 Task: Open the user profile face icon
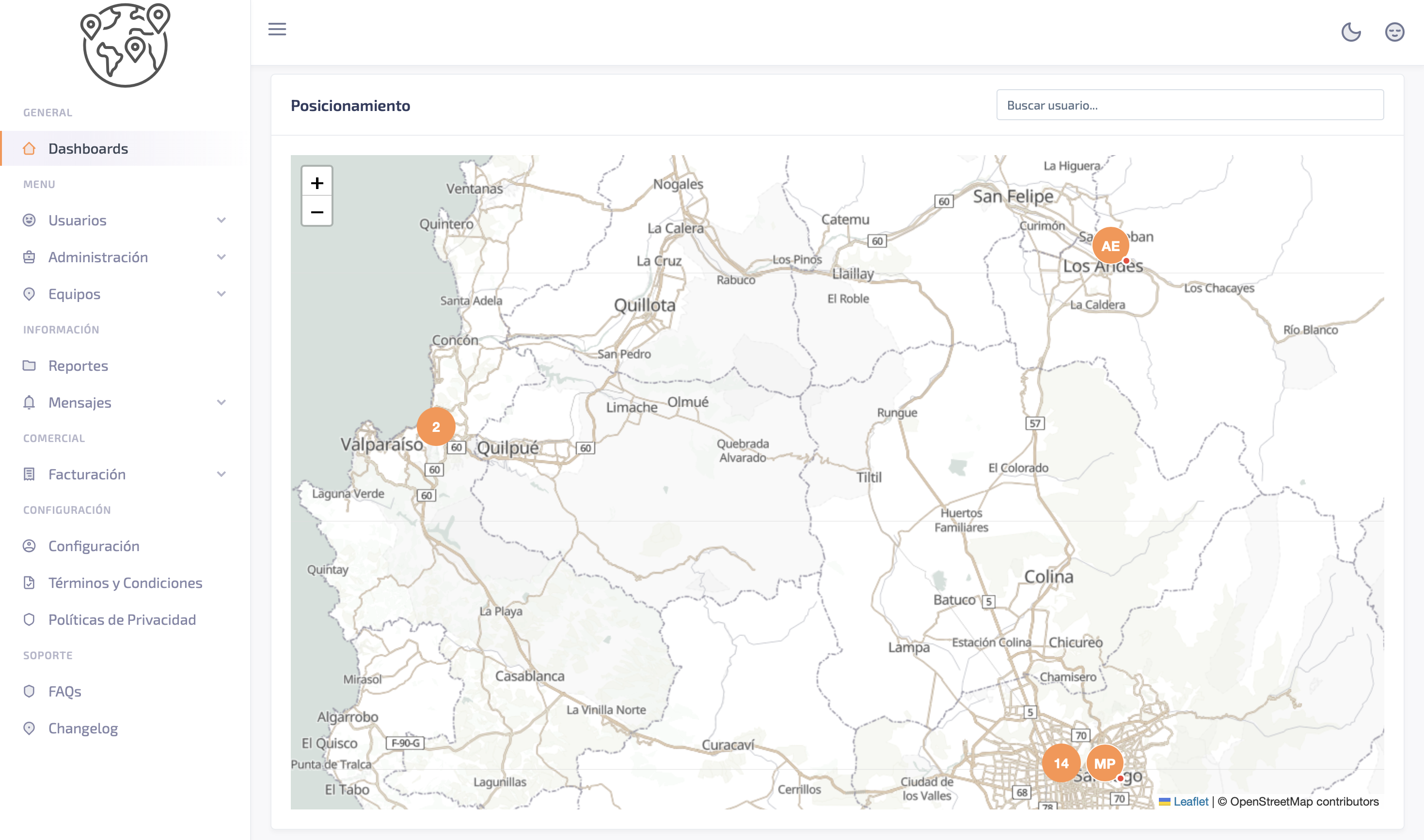pyautogui.click(x=1394, y=32)
